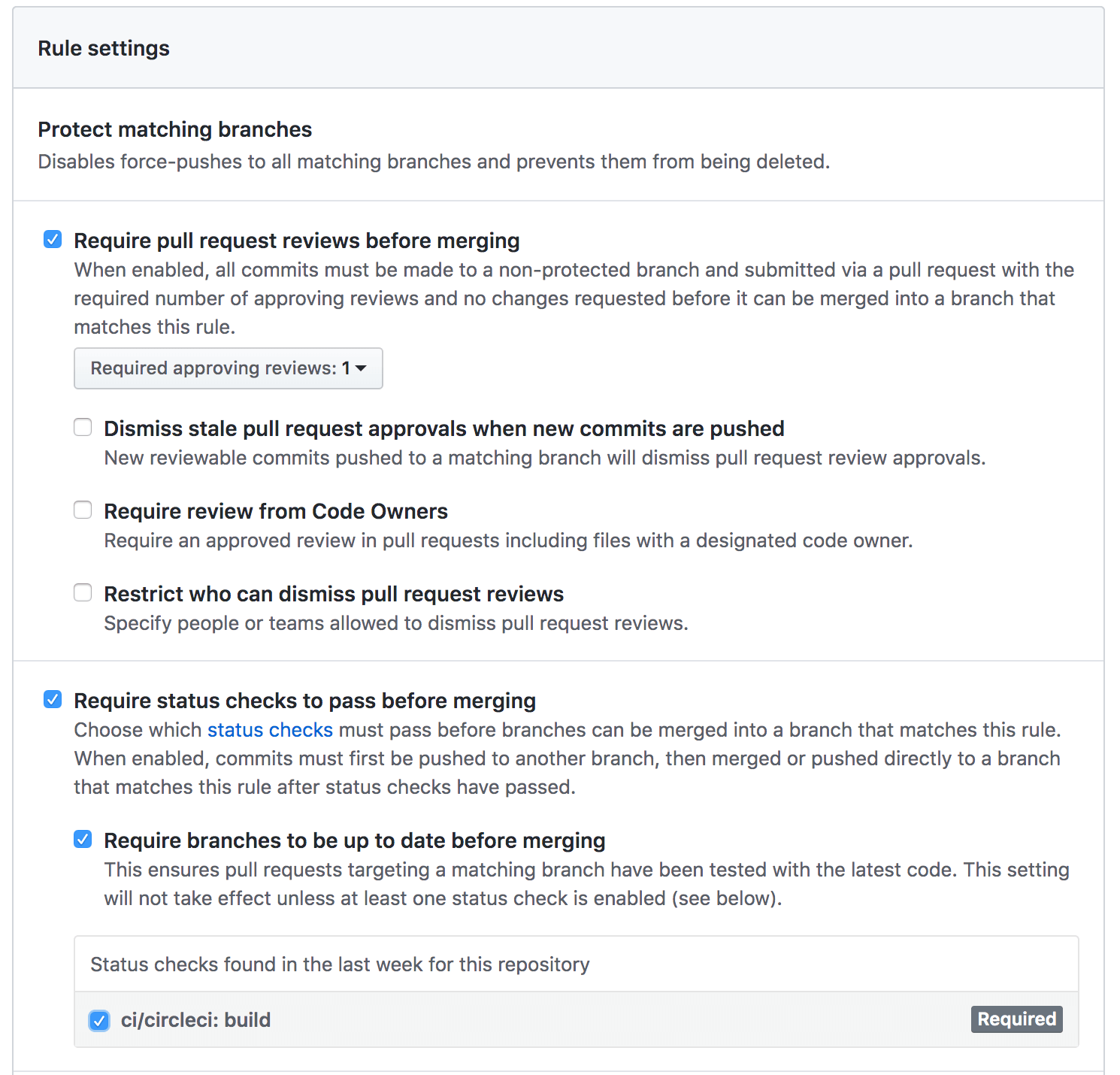
Task: Click the Rule settings header
Action: pyautogui.click(x=104, y=48)
